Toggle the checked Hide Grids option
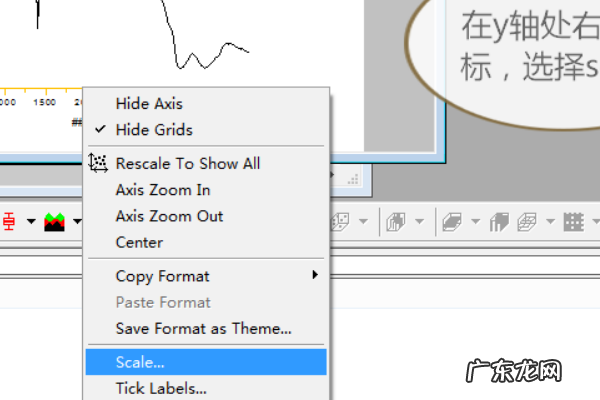Screen dimensions: 600x400 (x=154, y=130)
